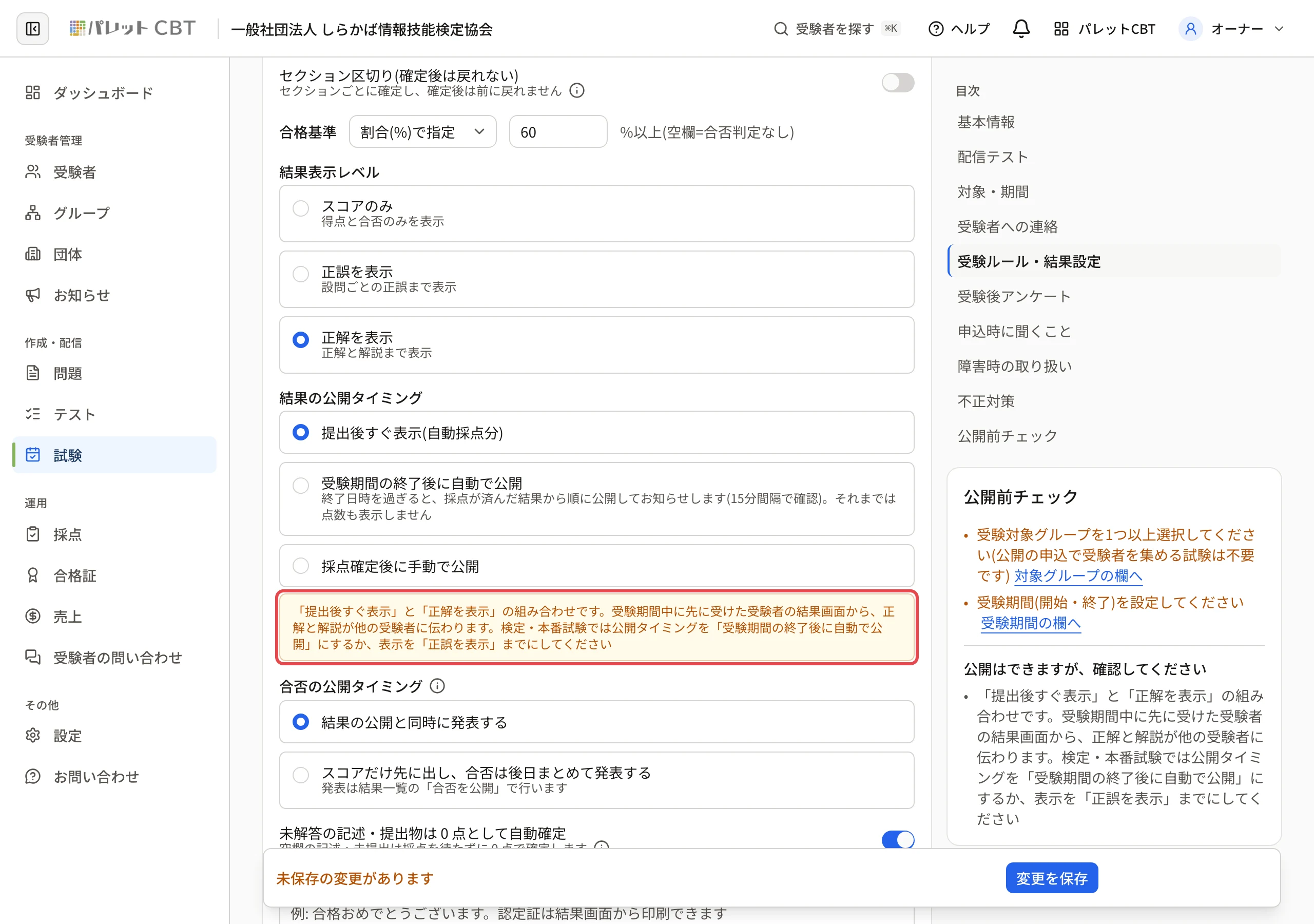Select the スコアのみ radio option

[300, 208]
